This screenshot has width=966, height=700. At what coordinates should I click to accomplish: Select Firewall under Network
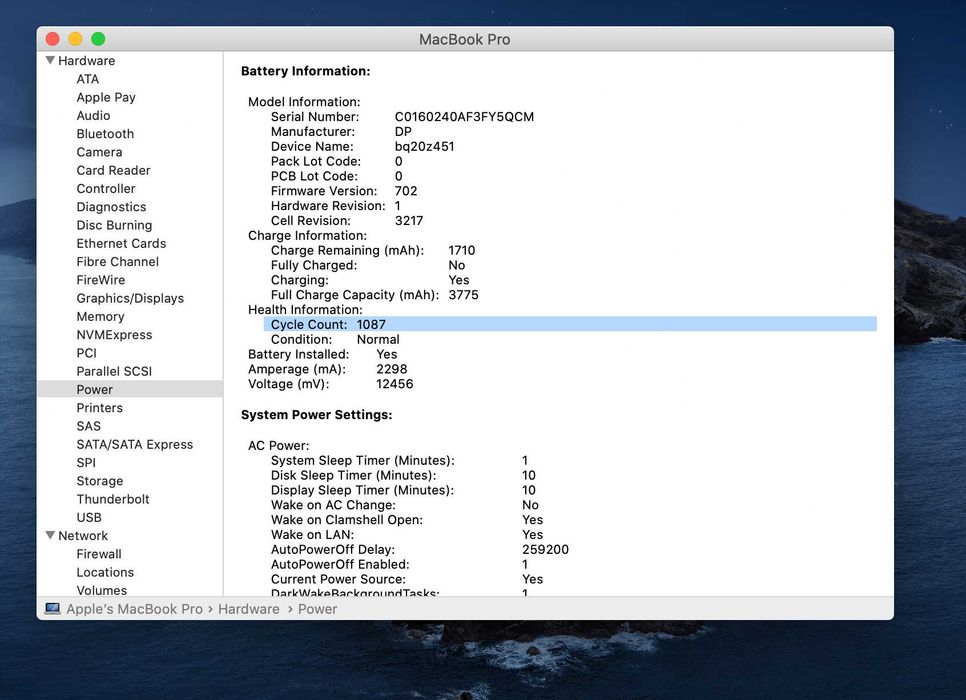click(99, 554)
